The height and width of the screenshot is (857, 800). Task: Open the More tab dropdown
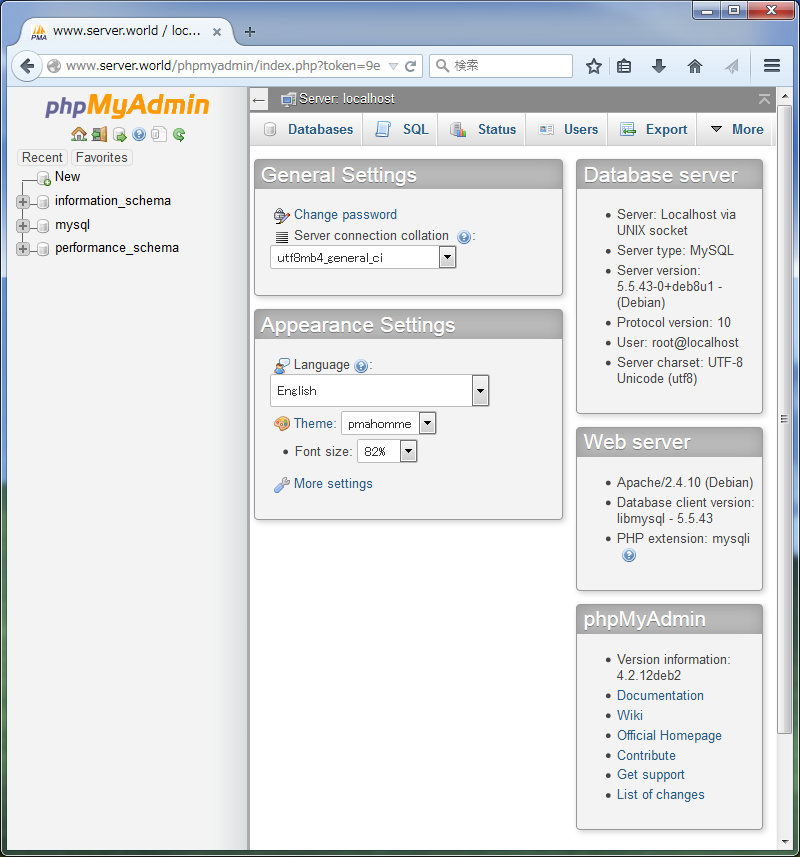pos(736,130)
